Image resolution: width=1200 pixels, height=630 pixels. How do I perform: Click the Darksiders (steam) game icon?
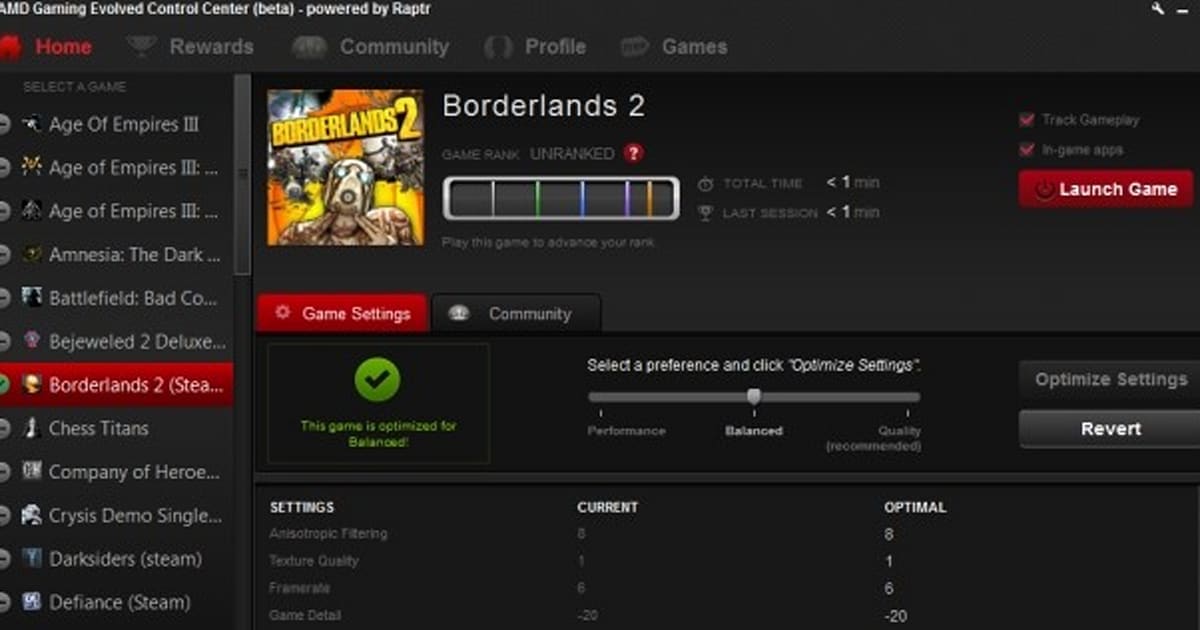32,558
